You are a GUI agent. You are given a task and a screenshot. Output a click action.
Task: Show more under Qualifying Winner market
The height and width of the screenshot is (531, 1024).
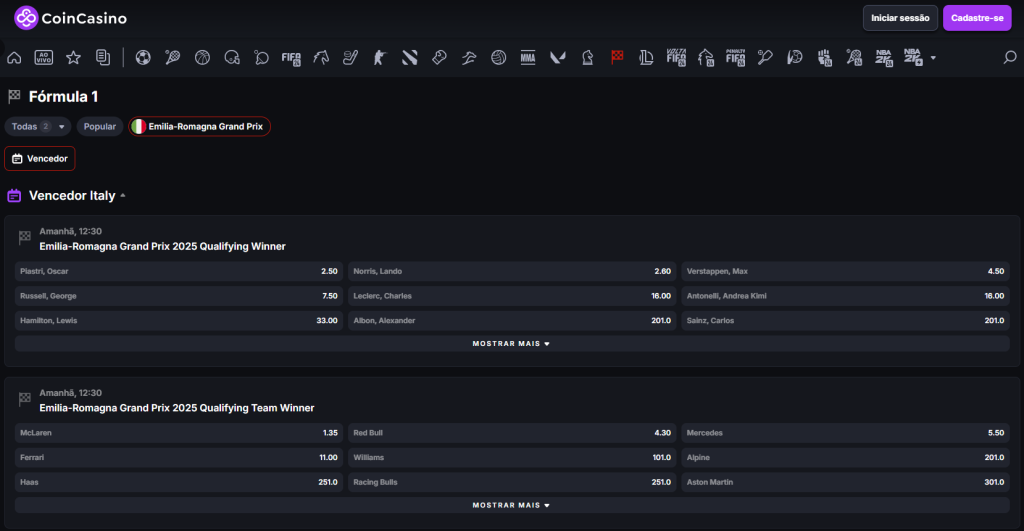[512, 344]
